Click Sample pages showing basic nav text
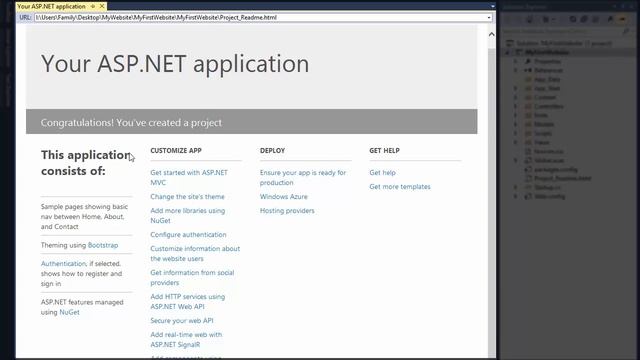Viewport: 640px width, 360px height. (84, 217)
